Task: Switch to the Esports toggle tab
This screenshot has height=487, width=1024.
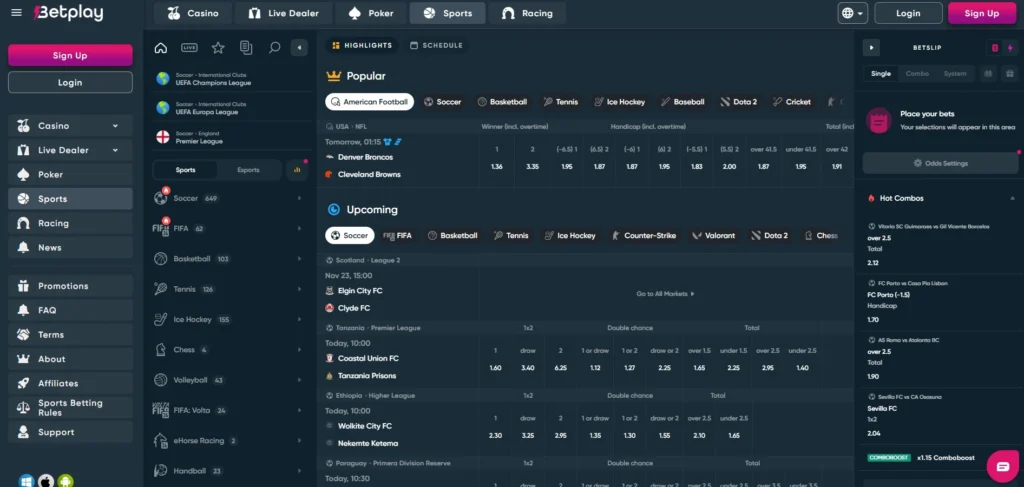Action: (x=248, y=170)
